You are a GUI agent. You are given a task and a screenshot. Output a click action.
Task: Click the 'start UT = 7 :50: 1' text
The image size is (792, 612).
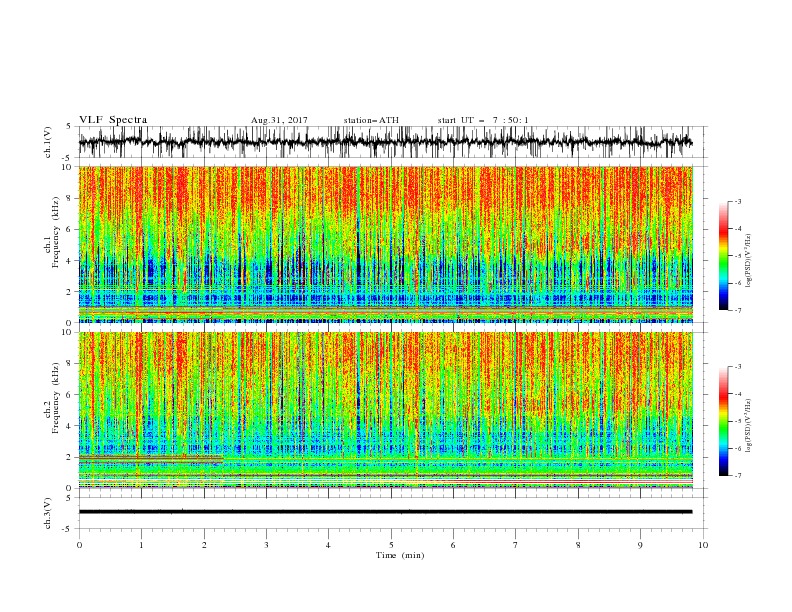tap(483, 120)
